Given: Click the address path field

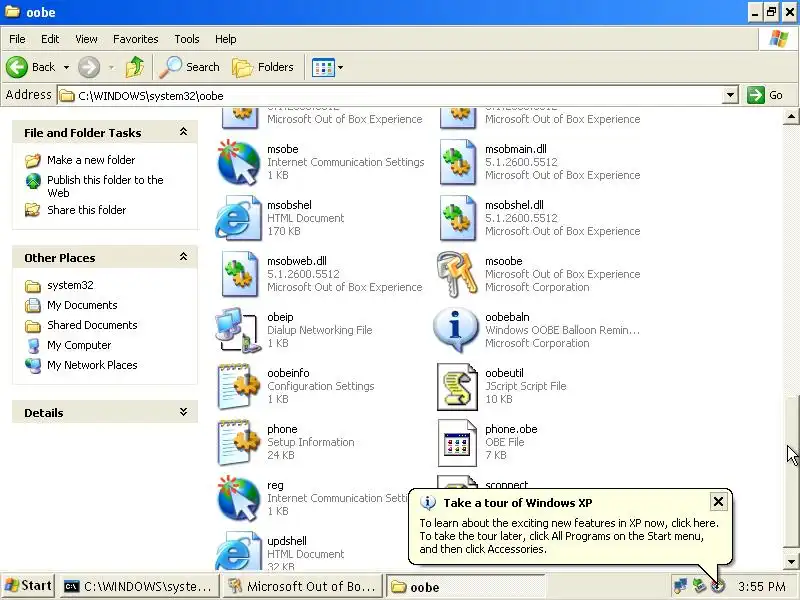Looking at the screenshot, I should click(x=390, y=95).
